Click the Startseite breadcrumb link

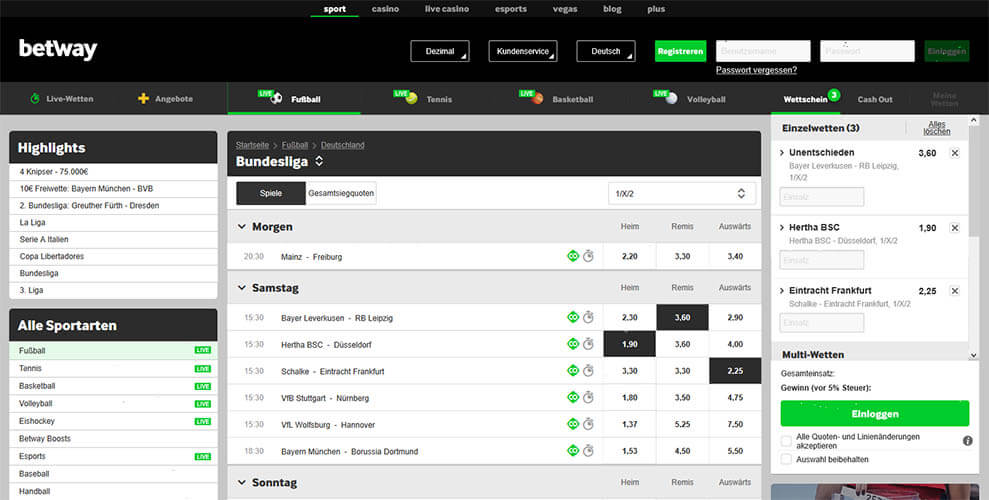pyautogui.click(x=252, y=145)
